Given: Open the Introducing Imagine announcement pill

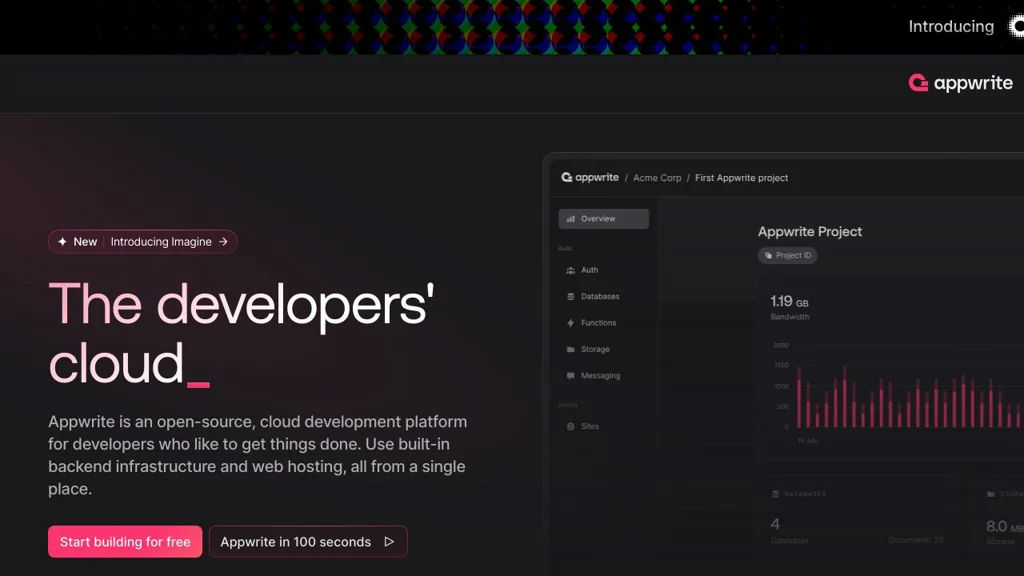Looking at the screenshot, I should click(160, 241).
